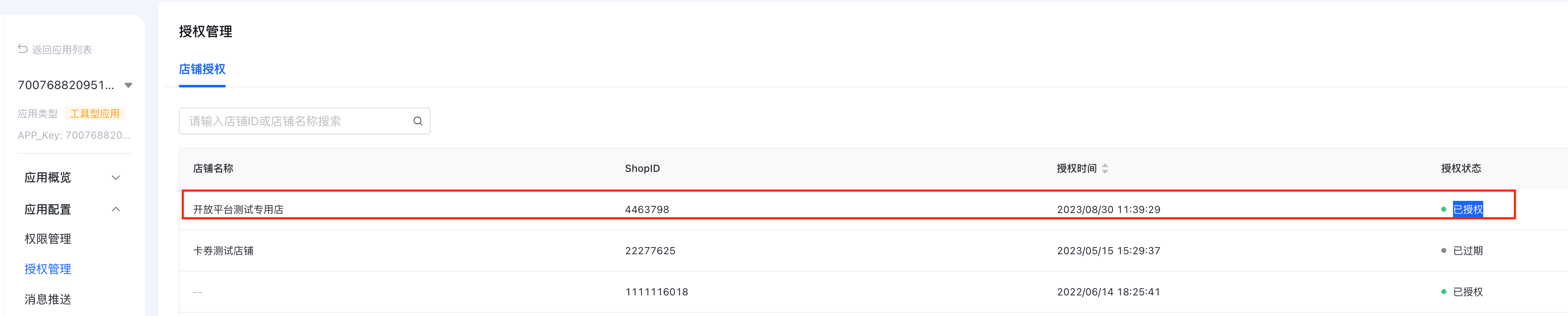This screenshot has width=1568, height=316.
Task: Sort by 授权时间 column arrows
Action: (1105, 169)
